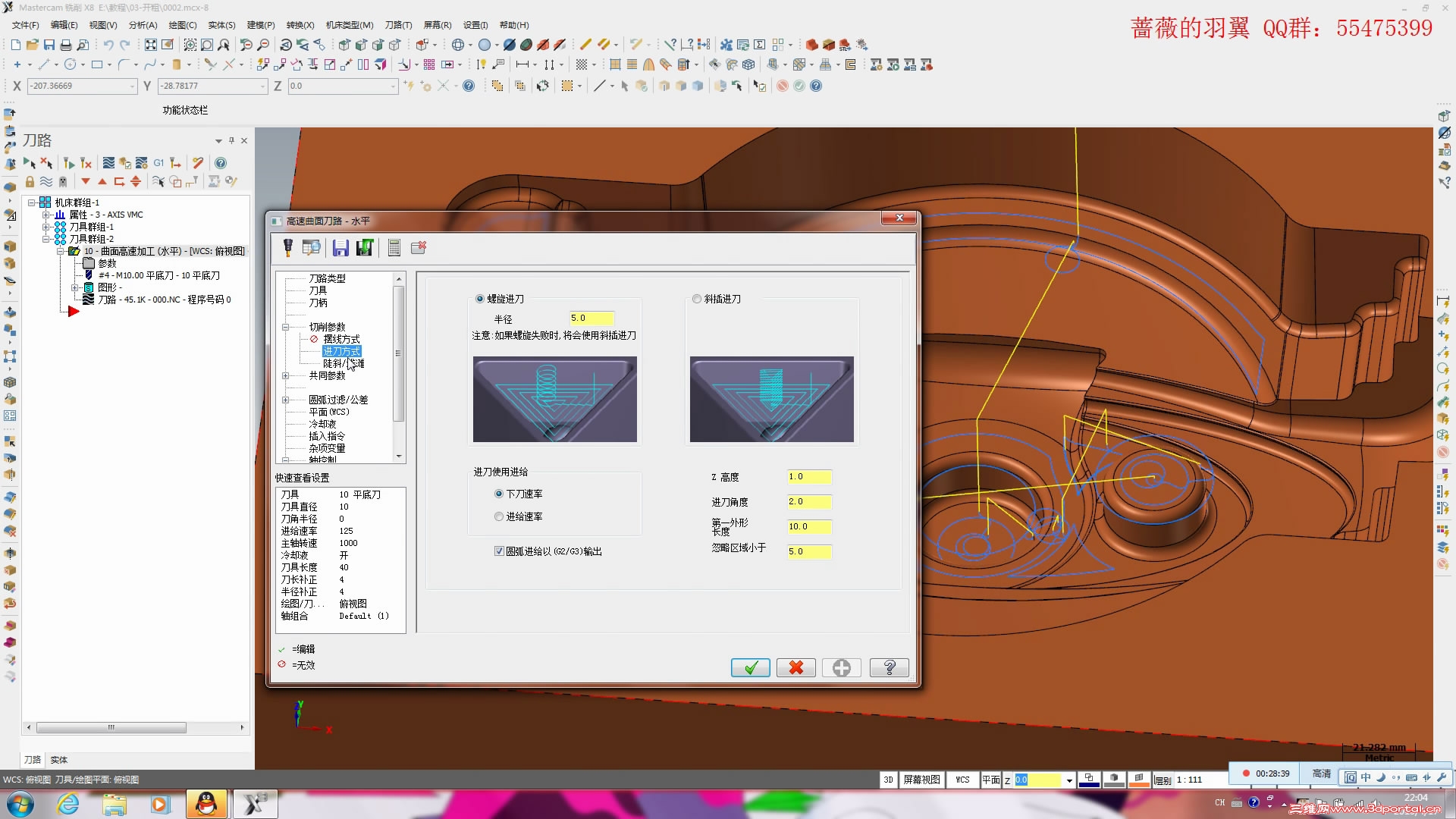Open the 刀路(T) menu
1456x819 pixels.
398,25
